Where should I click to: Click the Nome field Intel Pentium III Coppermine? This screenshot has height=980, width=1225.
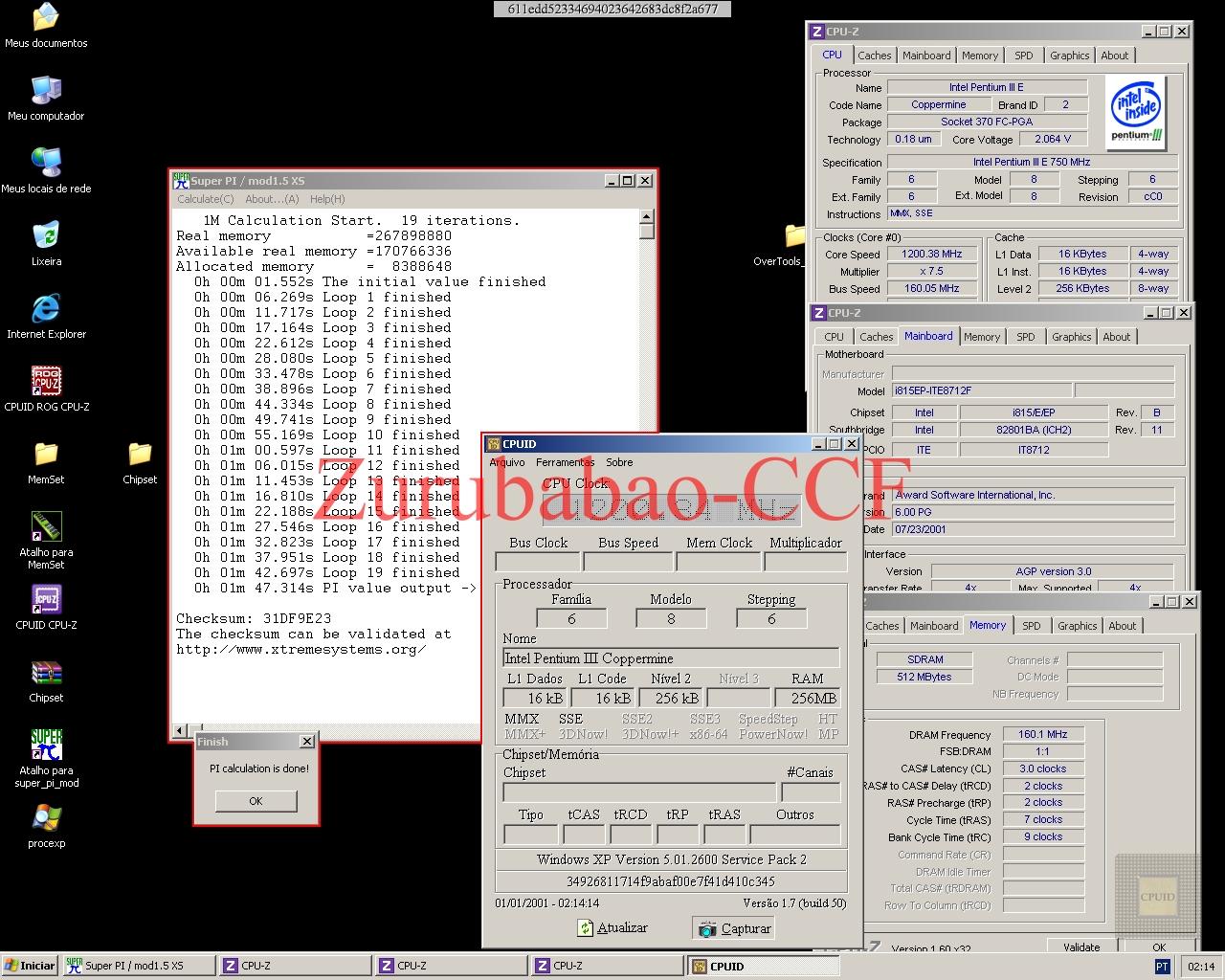tap(670, 658)
